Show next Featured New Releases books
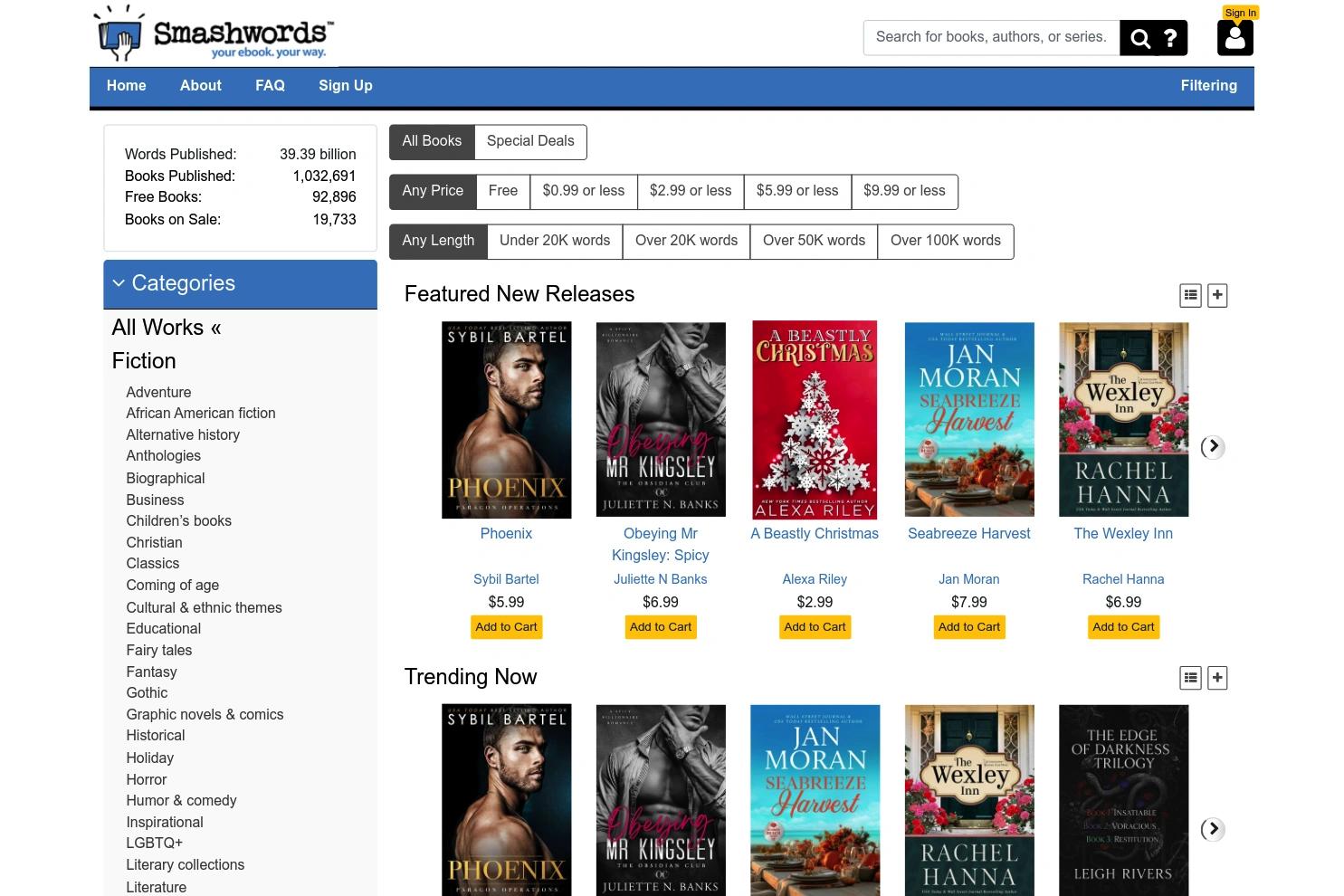Image resolution: width=1344 pixels, height=896 pixels. (x=1213, y=447)
